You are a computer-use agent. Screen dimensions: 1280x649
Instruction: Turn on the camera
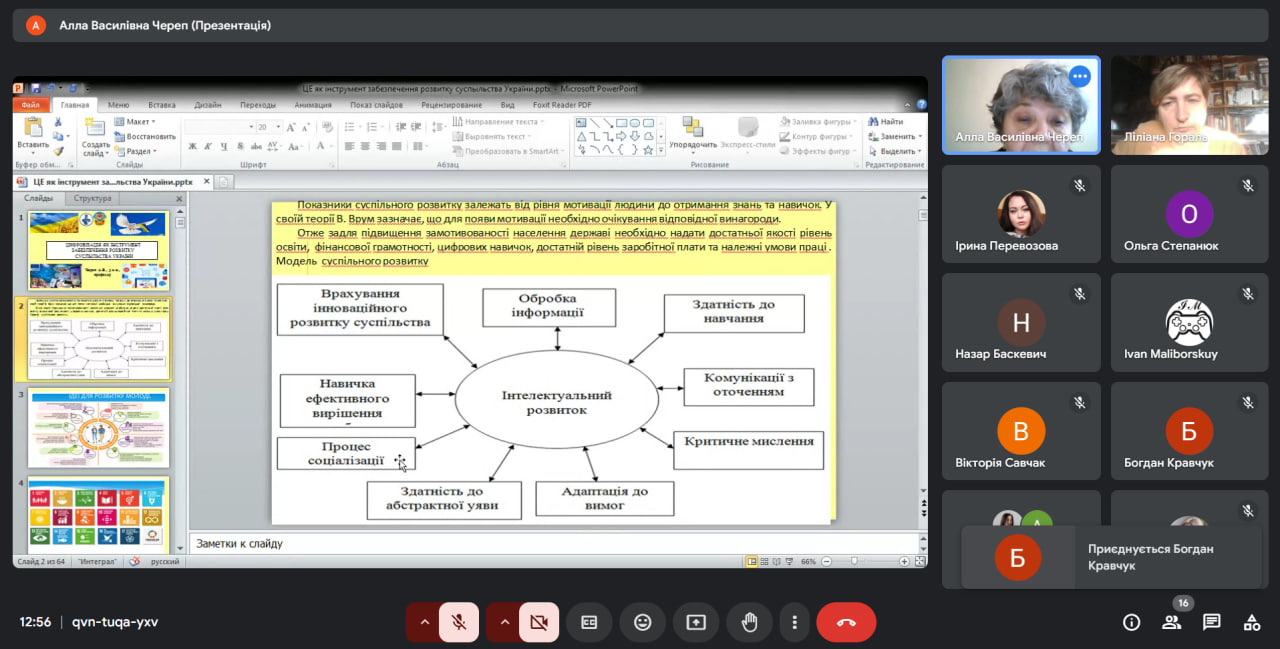539,622
